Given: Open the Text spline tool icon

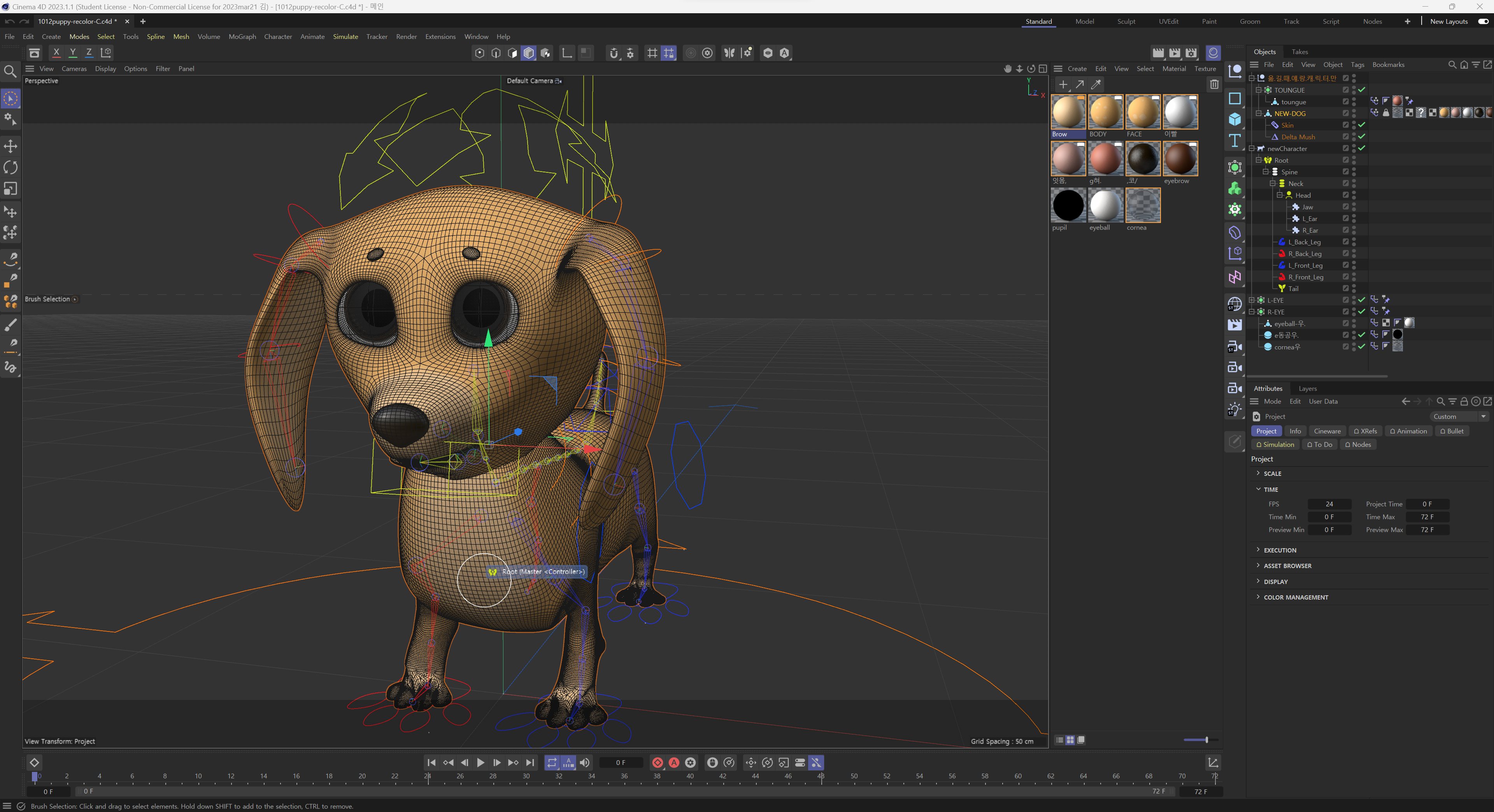Looking at the screenshot, I should [1235, 140].
